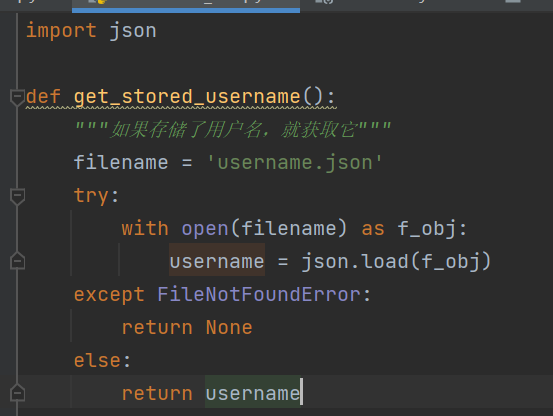
Task: Click 'f_obj' argument inside json.load()
Action: coord(450,261)
